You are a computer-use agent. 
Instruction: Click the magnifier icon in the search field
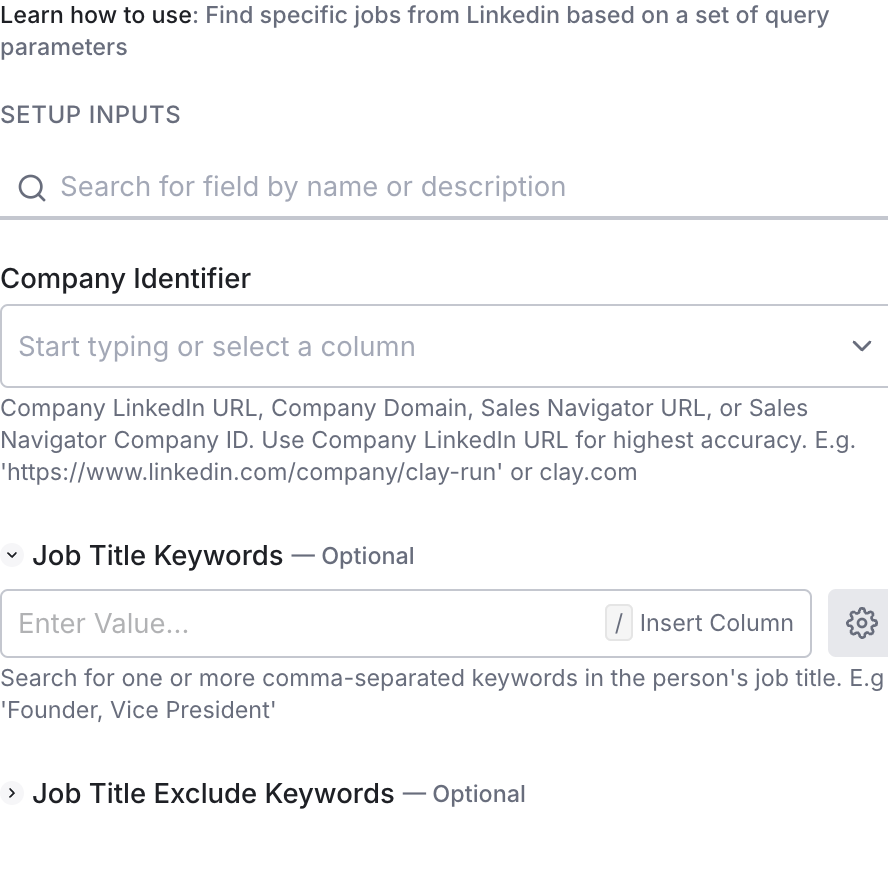32,188
